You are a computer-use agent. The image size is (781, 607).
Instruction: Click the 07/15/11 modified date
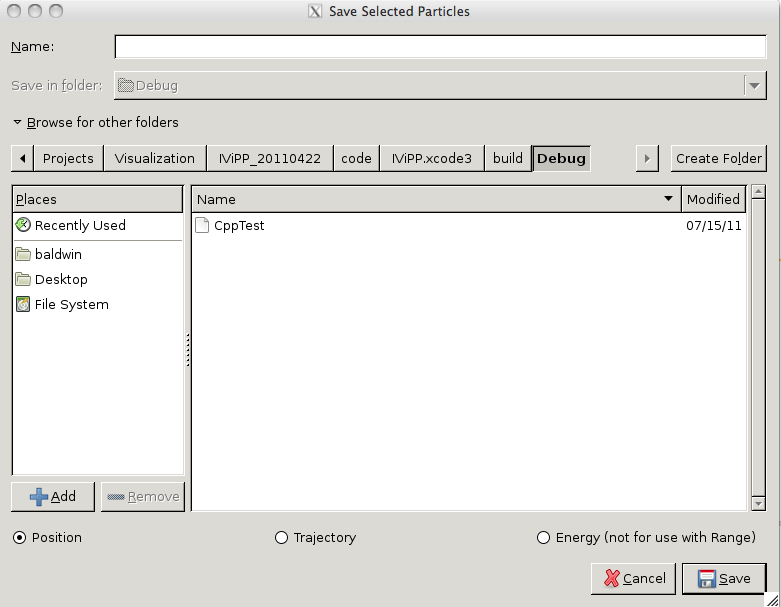point(713,226)
